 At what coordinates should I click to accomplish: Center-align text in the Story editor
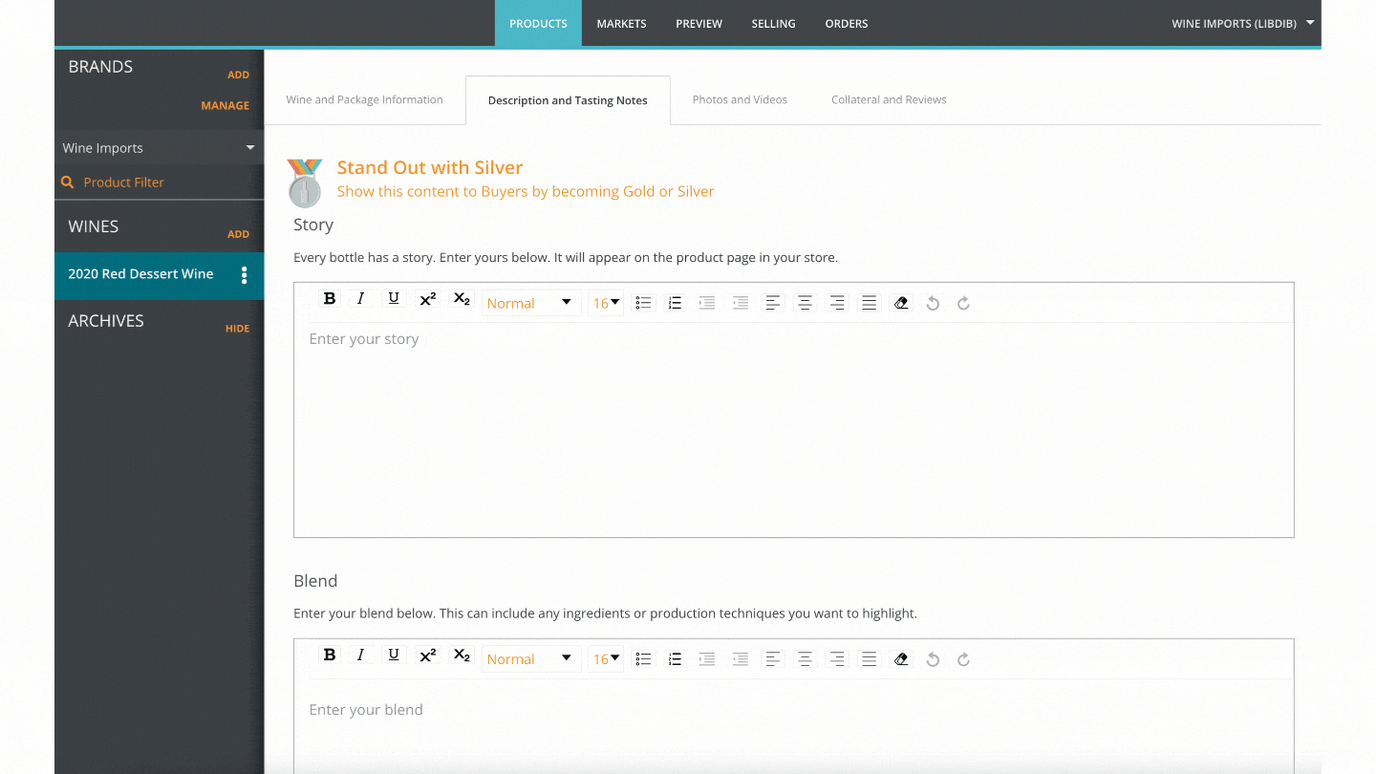click(804, 302)
